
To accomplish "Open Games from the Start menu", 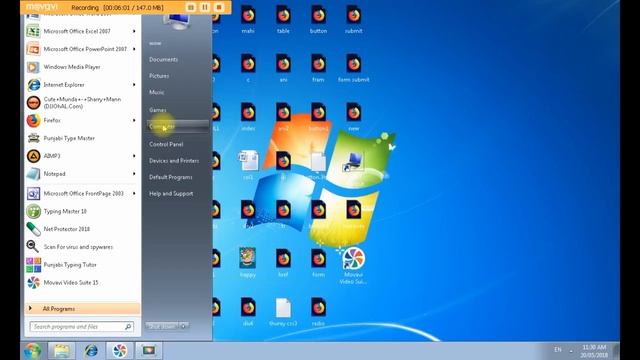I will tap(158, 110).
